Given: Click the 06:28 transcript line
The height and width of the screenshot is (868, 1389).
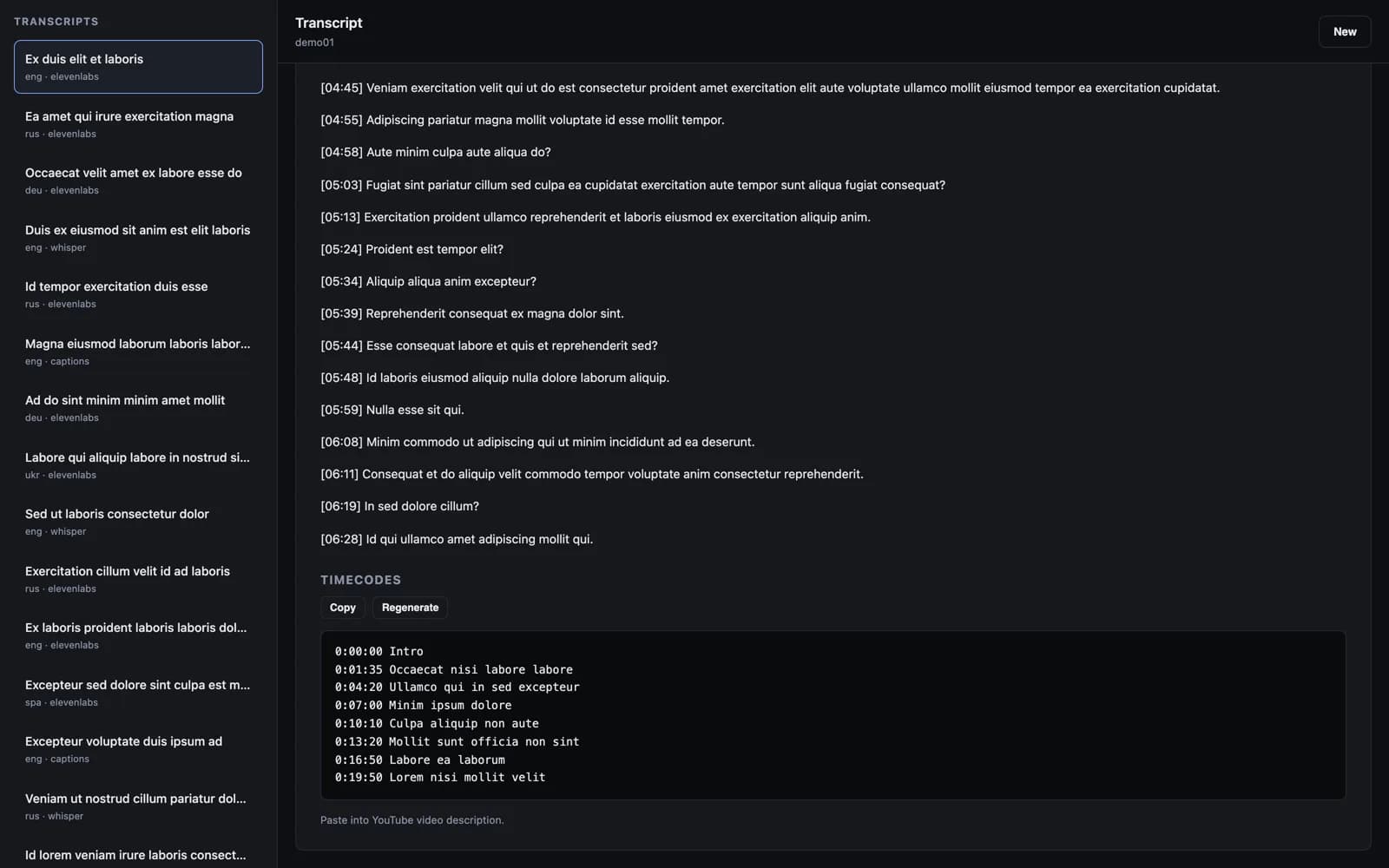Looking at the screenshot, I should [457, 539].
